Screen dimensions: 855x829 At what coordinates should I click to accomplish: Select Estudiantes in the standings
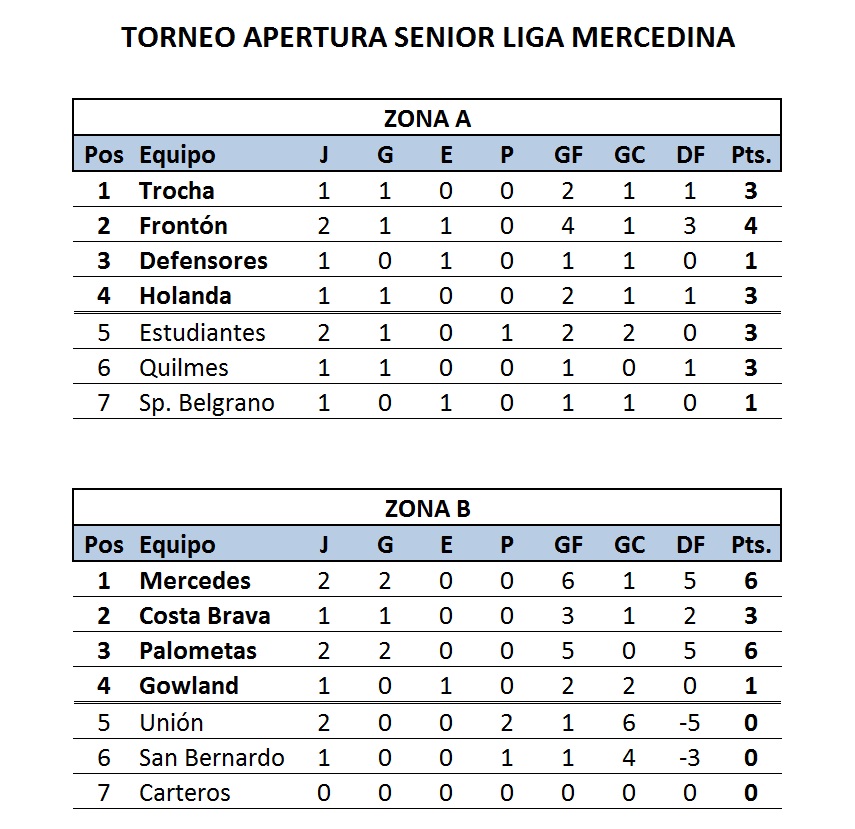[x=202, y=333]
